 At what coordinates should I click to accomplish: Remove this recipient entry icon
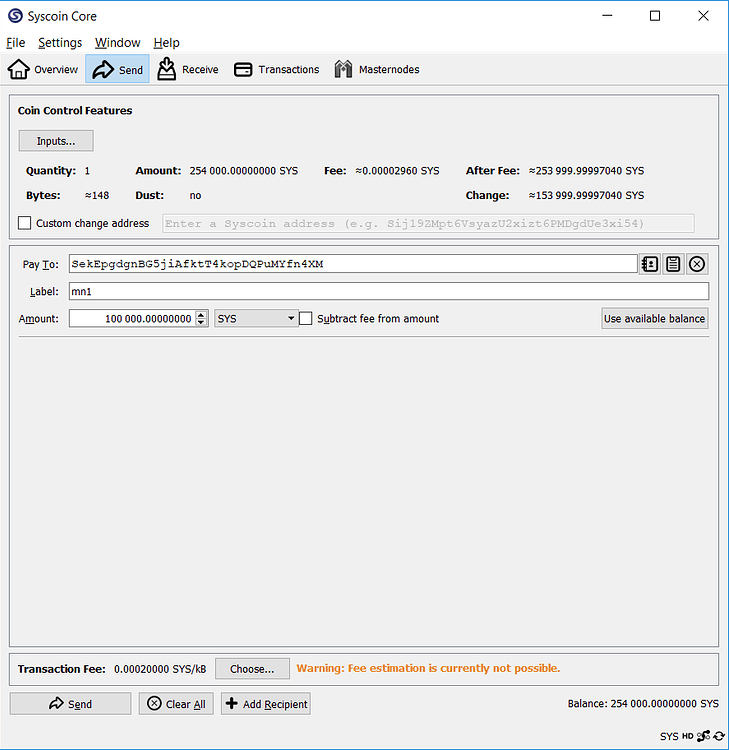(x=697, y=264)
